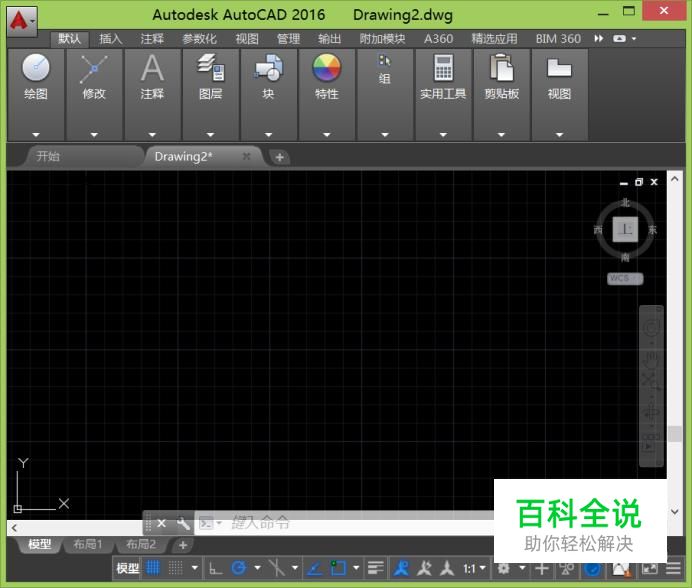This screenshot has width=692, height=588.
Task: Open the 图层 (Layers) panel icon
Action: coord(210,68)
